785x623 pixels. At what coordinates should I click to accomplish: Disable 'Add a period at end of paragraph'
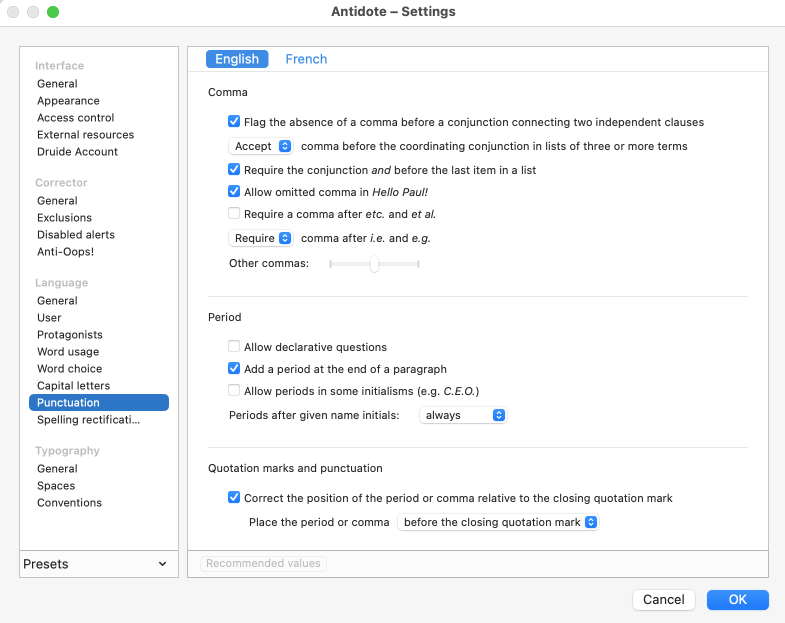[234, 369]
